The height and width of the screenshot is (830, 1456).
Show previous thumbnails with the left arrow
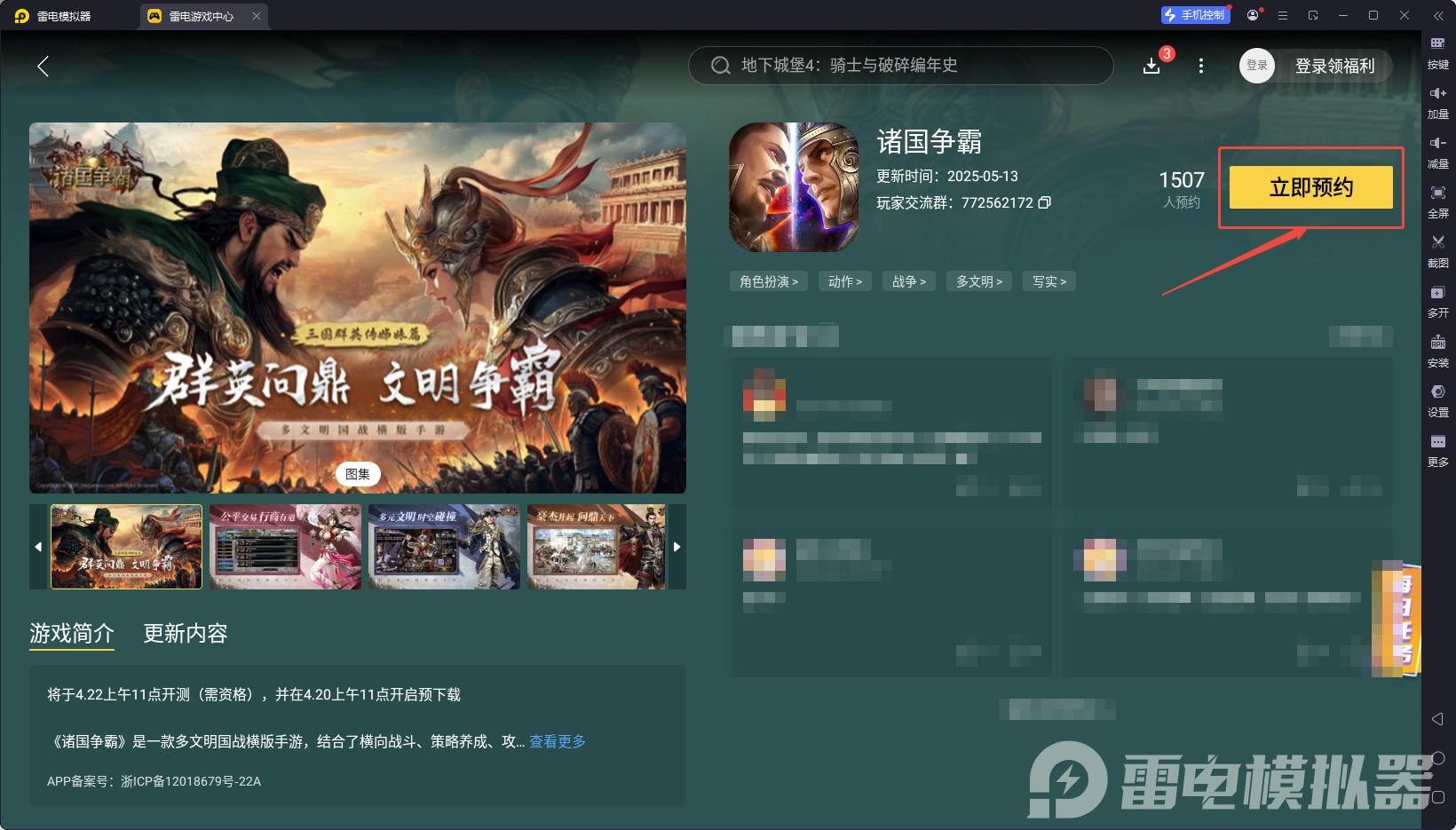pos(38,547)
